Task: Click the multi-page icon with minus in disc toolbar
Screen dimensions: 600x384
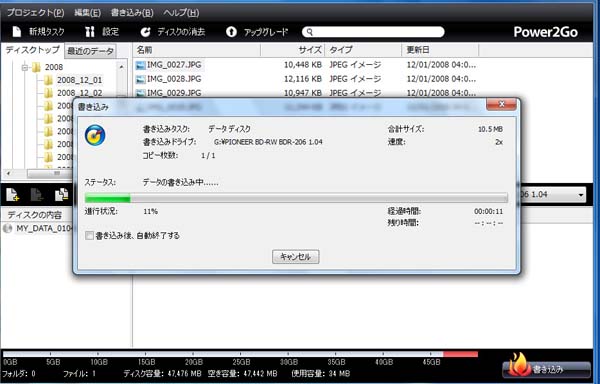Action: coord(62,195)
